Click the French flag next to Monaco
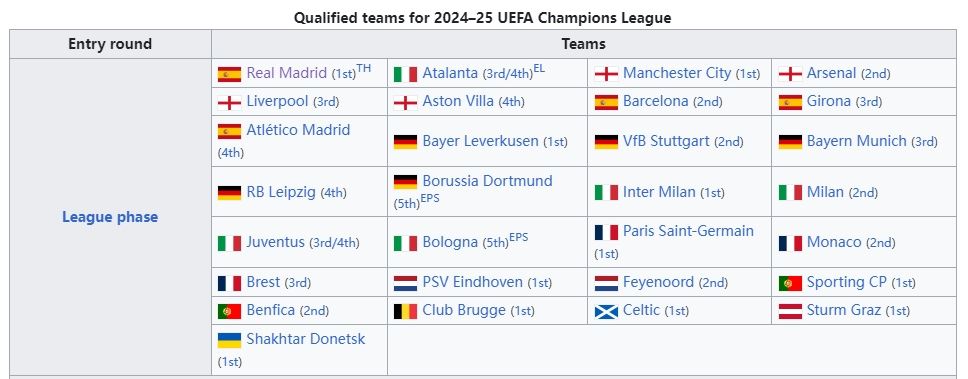Image resolution: width=968 pixels, height=379 pixels. coord(790,243)
